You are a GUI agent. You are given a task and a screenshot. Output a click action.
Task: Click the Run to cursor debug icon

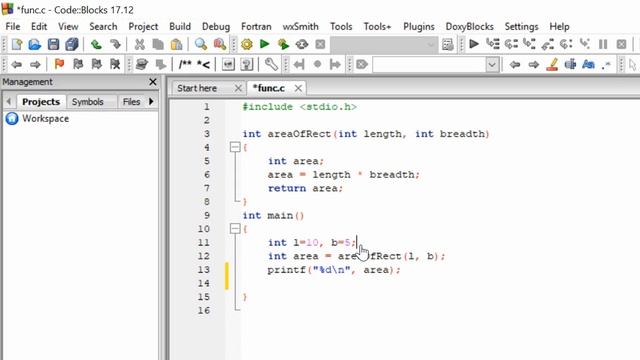493,44
